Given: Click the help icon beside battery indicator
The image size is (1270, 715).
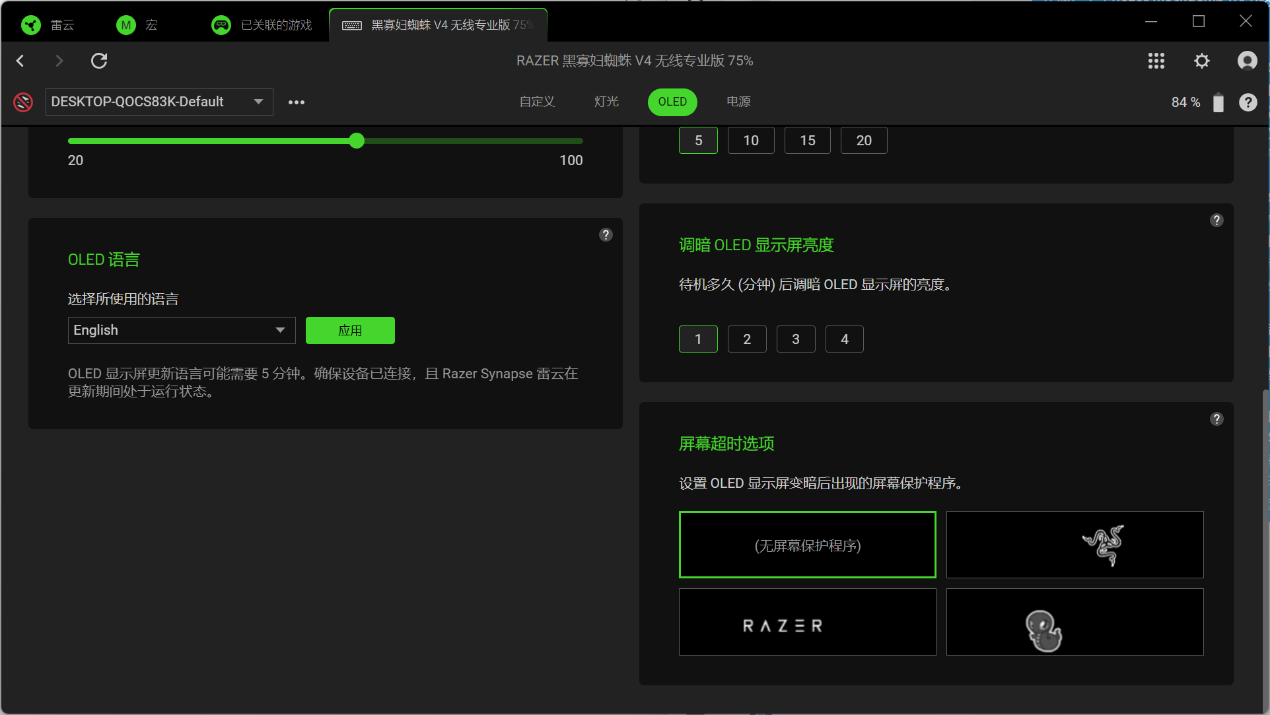Looking at the screenshot, I should tap(1248, 102).
